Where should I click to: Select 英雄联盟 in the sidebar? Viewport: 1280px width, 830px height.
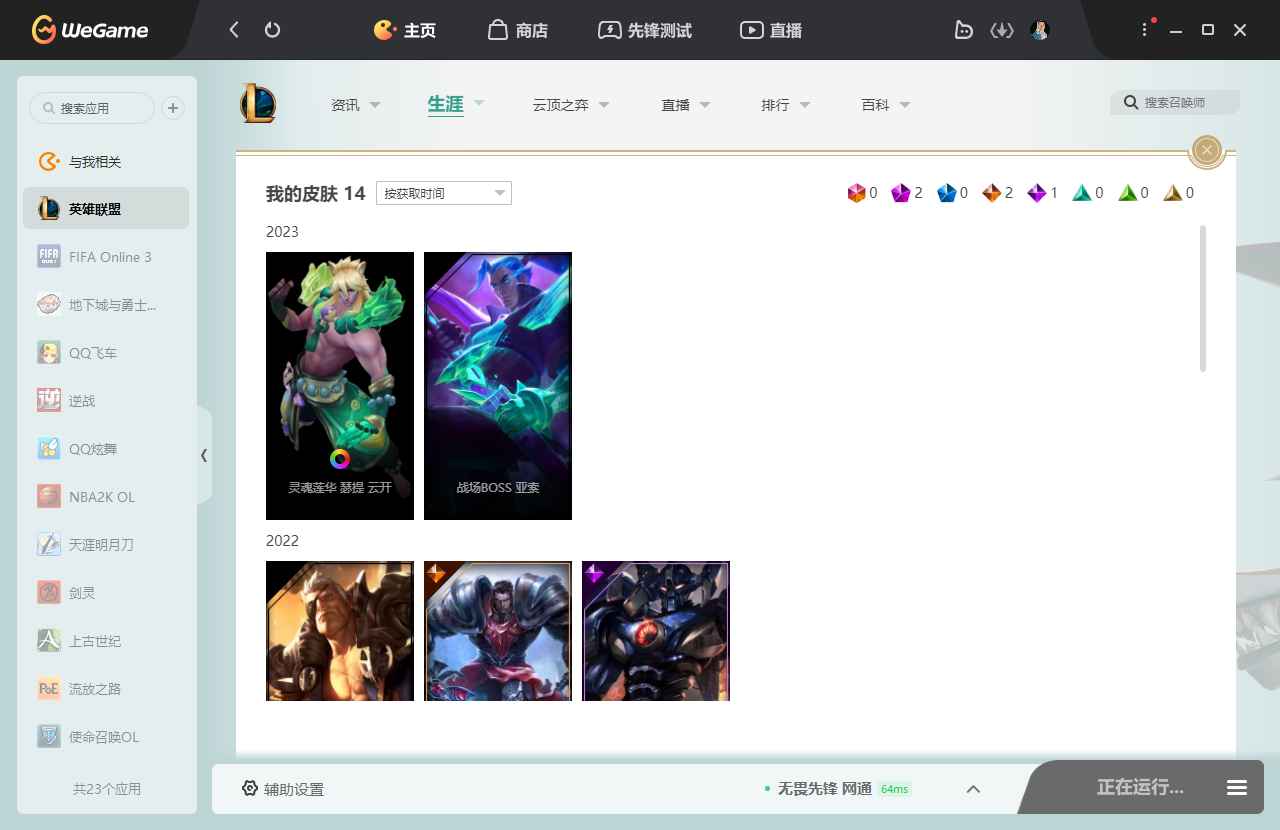pos(106,209)
